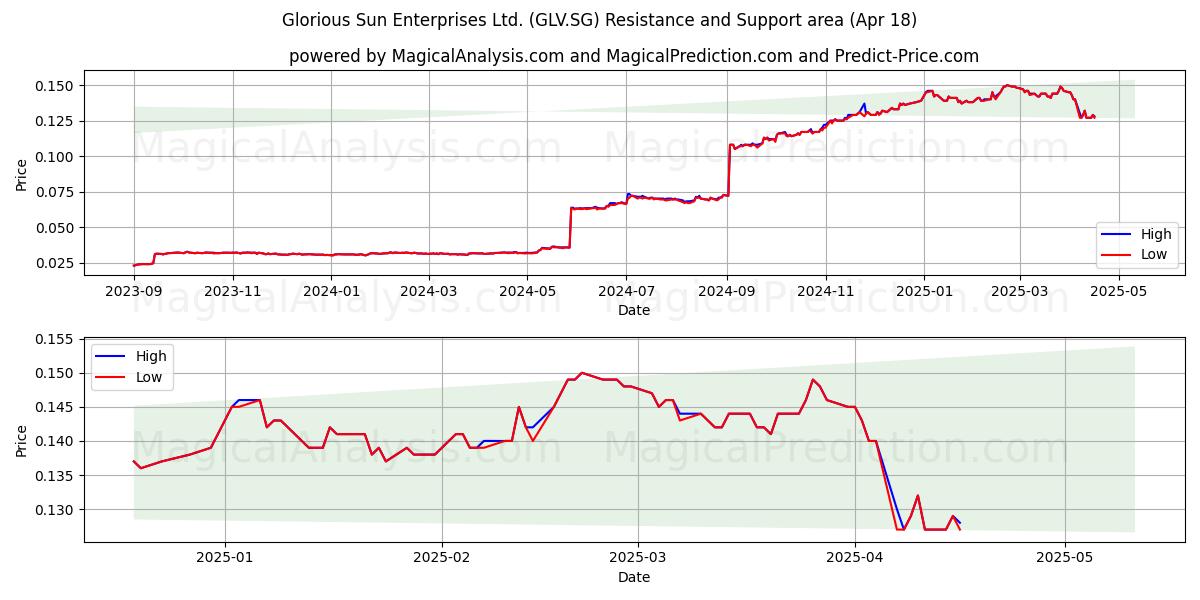Click the top chart 'Date' axis label

634,310
